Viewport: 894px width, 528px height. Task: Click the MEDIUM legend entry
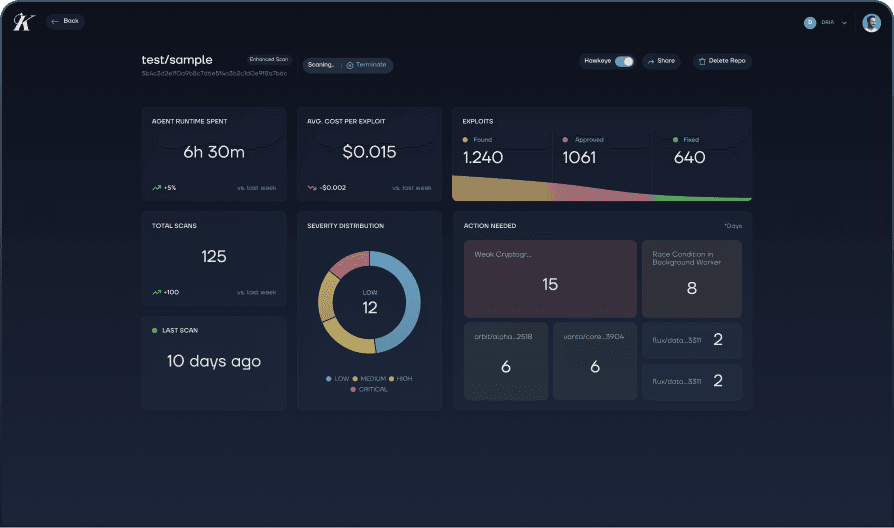coord(369,379)
